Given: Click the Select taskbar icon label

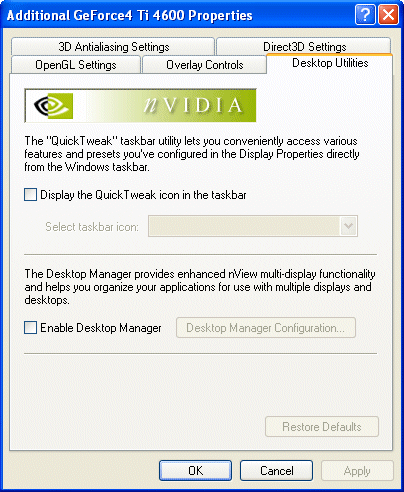Looking at the screenshot, I should click(x=92, y=227).
